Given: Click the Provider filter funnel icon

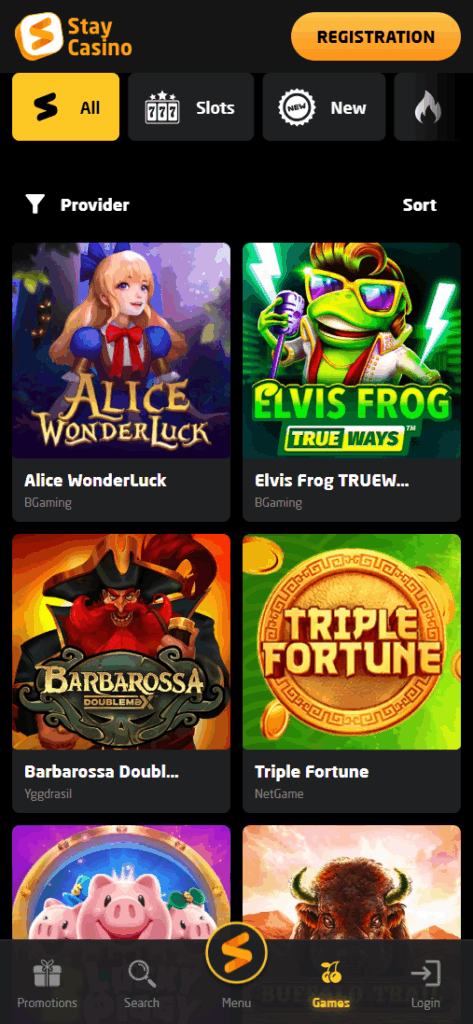Looking at the screenshot, I should click(x=35, y=205).
